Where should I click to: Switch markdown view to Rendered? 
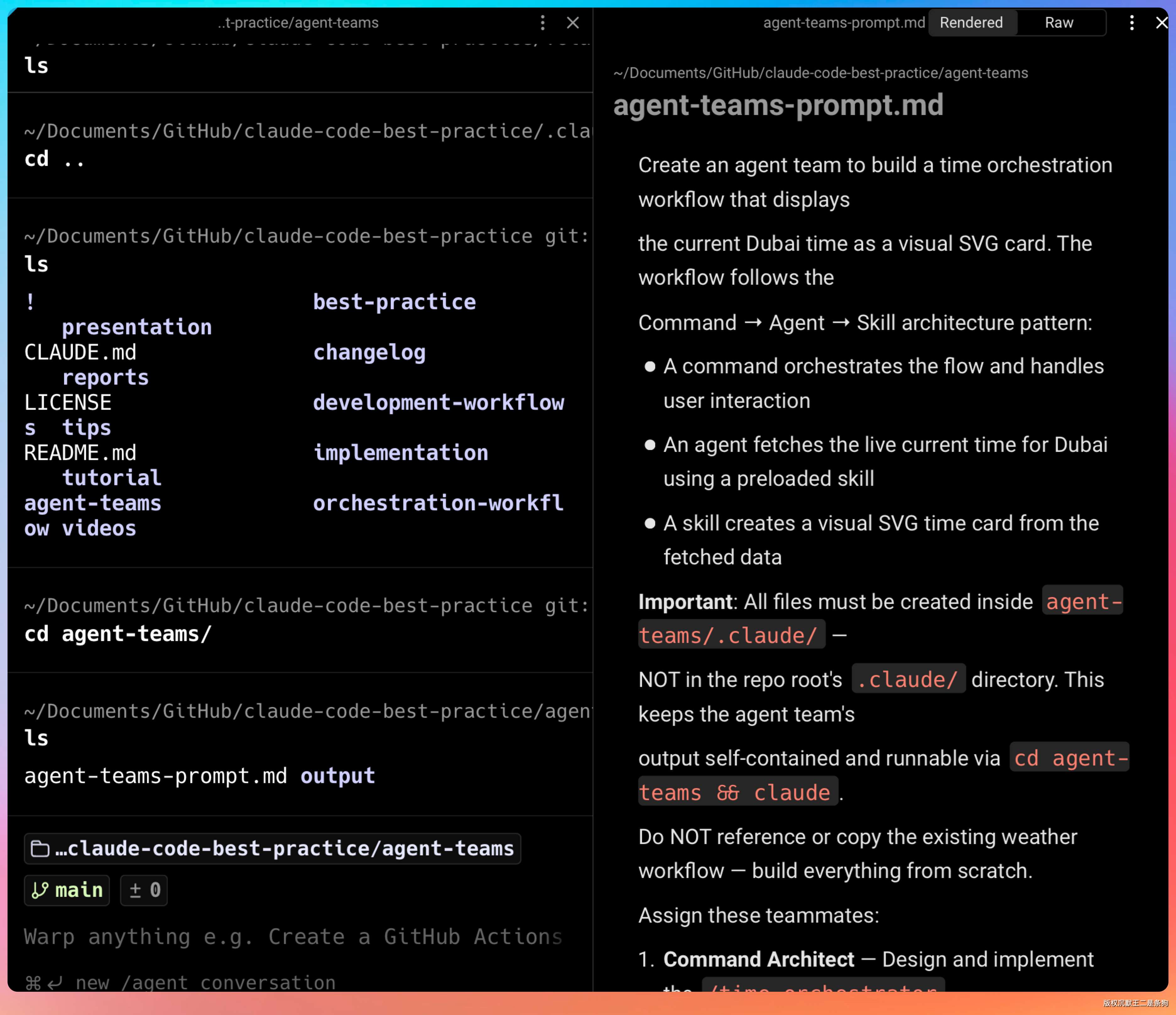(x=971, y=23)
